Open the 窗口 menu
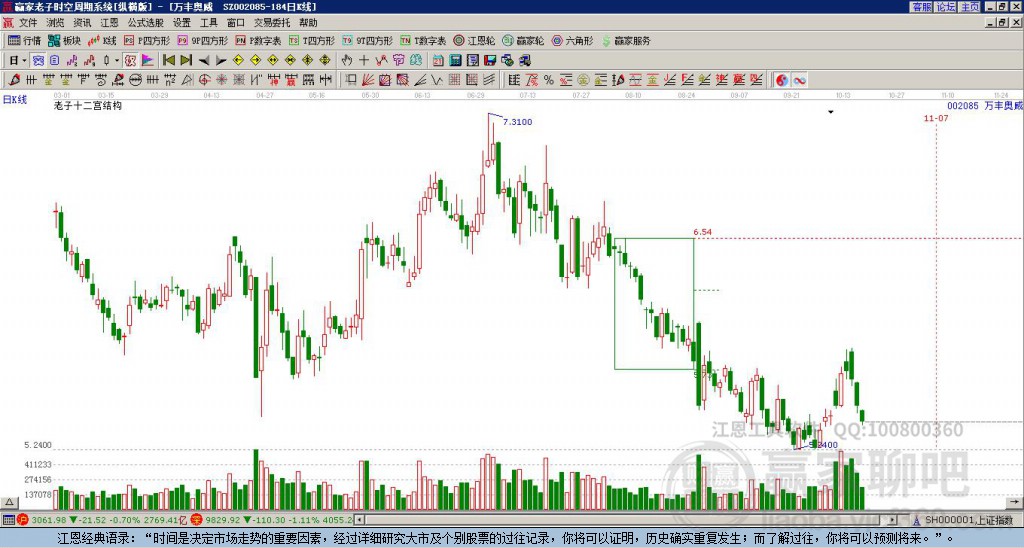Viewport: 1024px width, 548px height. [x=236, y=23]
